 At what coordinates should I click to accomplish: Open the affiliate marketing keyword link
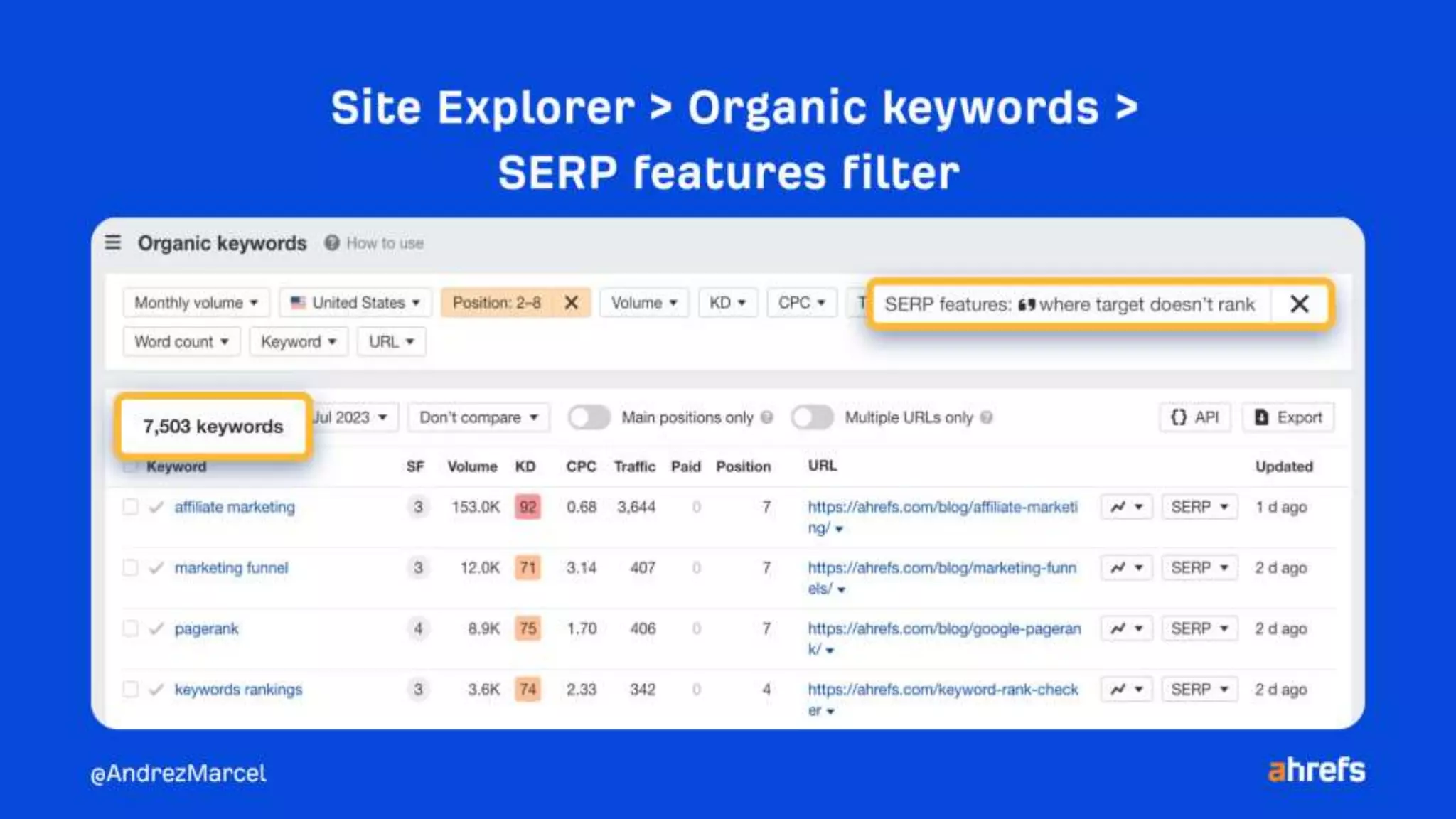235,507
